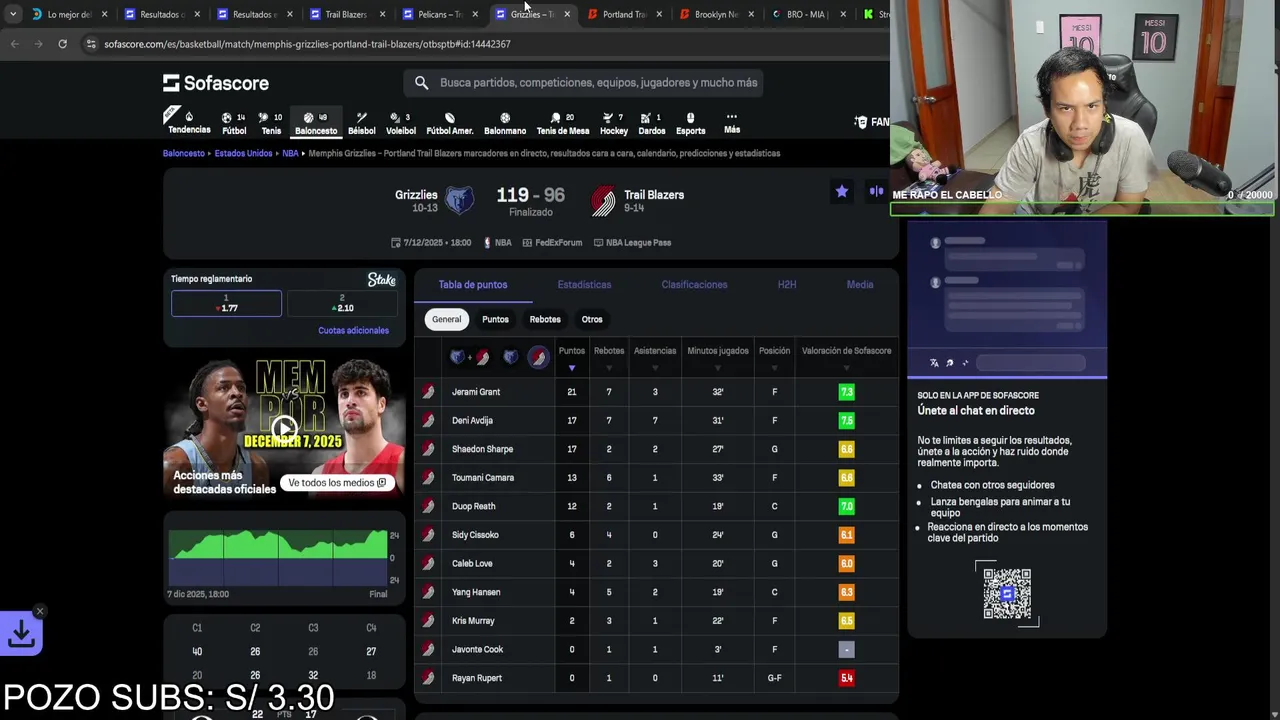This screenshot has height=720, width=1280.
Task: Open the Béisbol sport icon
Action: click(x=361, y=123)
